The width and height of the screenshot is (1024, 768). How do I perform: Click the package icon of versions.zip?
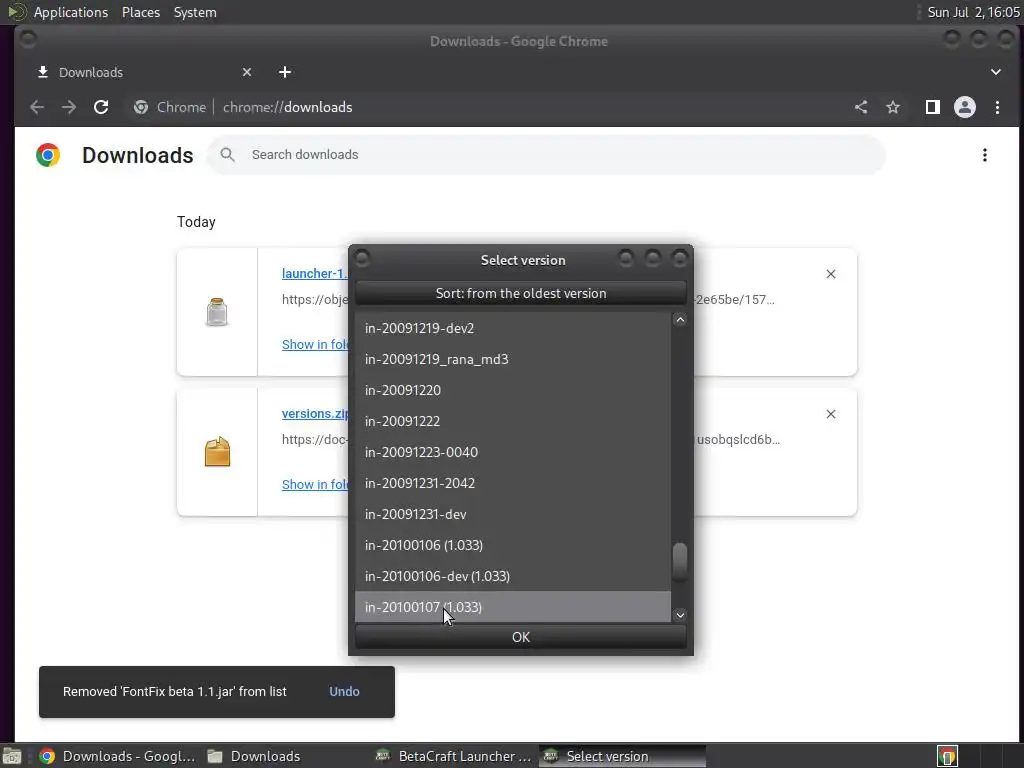pos(217,451)
